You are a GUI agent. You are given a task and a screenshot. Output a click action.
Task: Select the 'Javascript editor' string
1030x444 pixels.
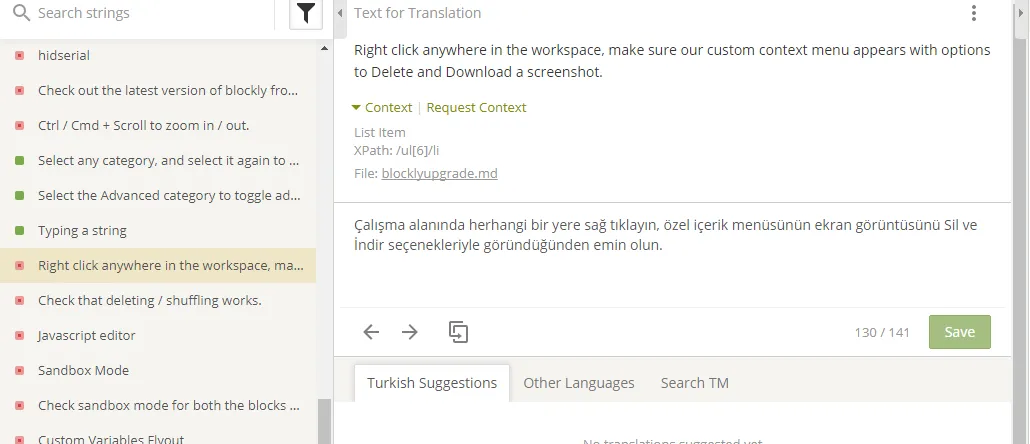158,336
